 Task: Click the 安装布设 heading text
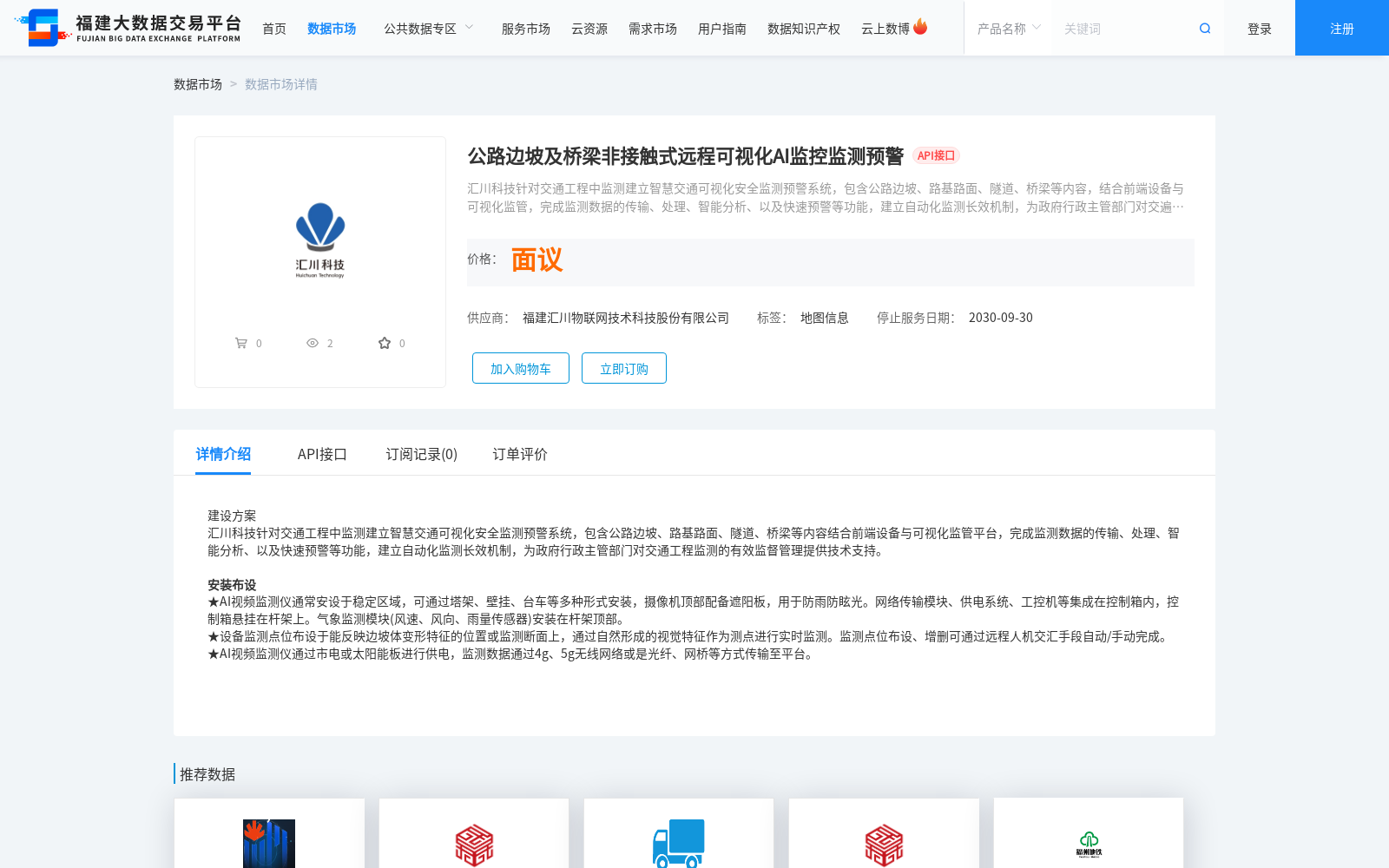(x=232, y=585)
